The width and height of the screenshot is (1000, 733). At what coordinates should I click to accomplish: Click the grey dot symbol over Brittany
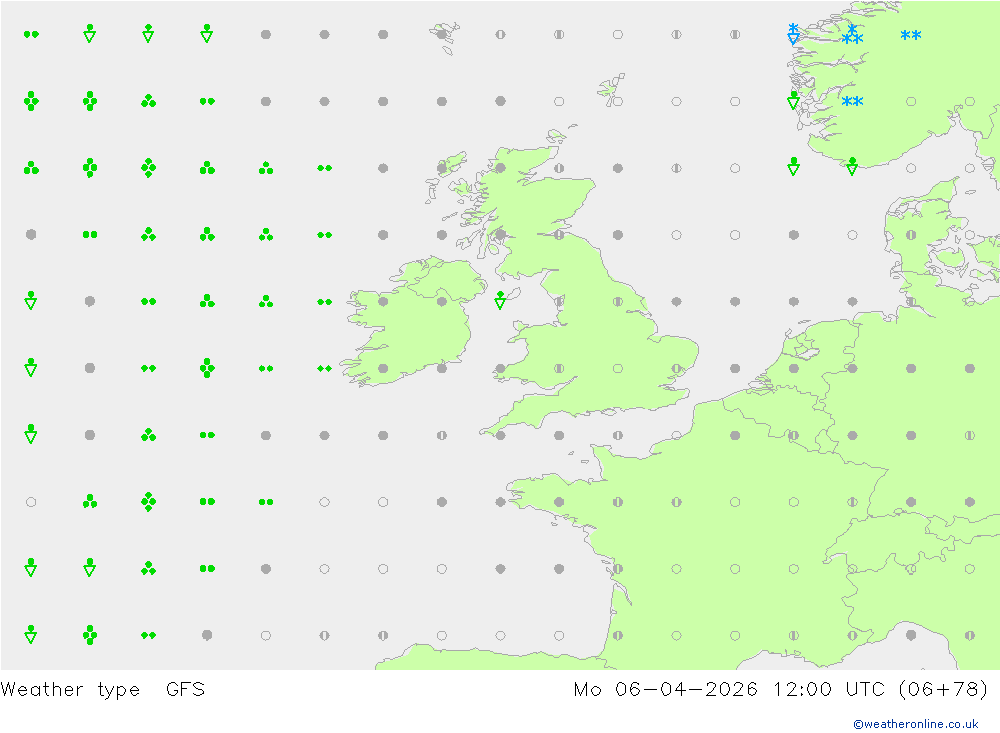click(x=559, y=502)
